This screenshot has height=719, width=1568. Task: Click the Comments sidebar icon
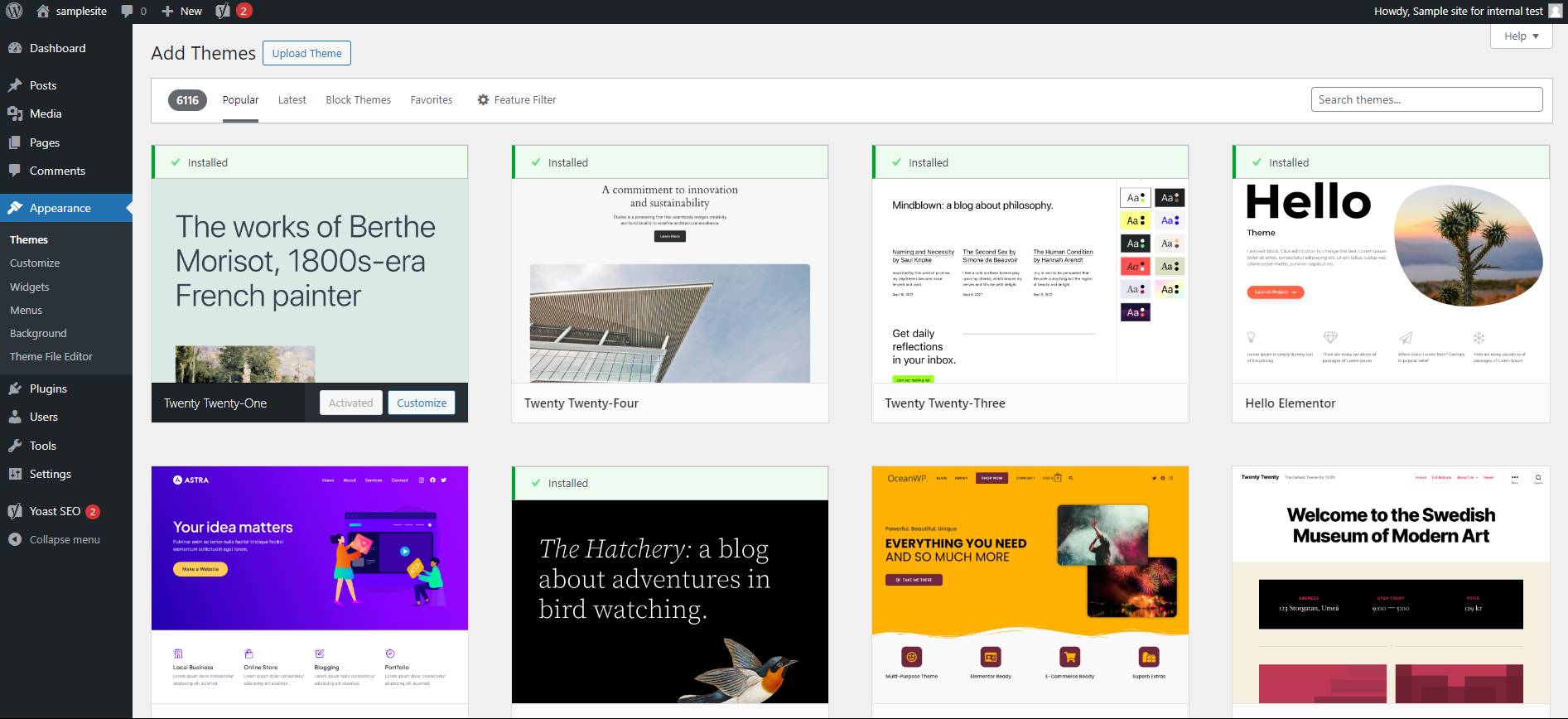tap(15, 171)
